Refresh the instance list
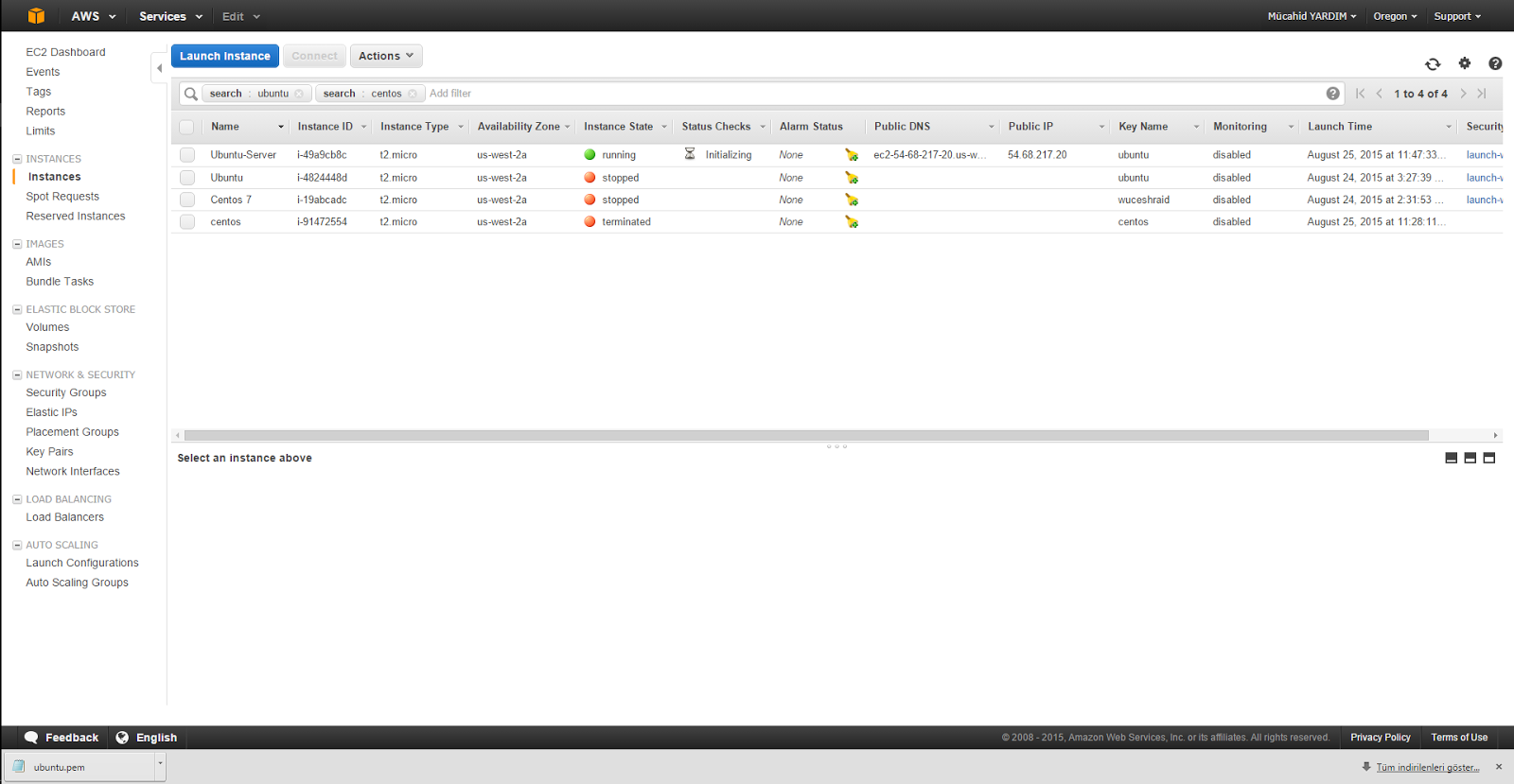1514x784 pixels. [x=1433, y=63]
